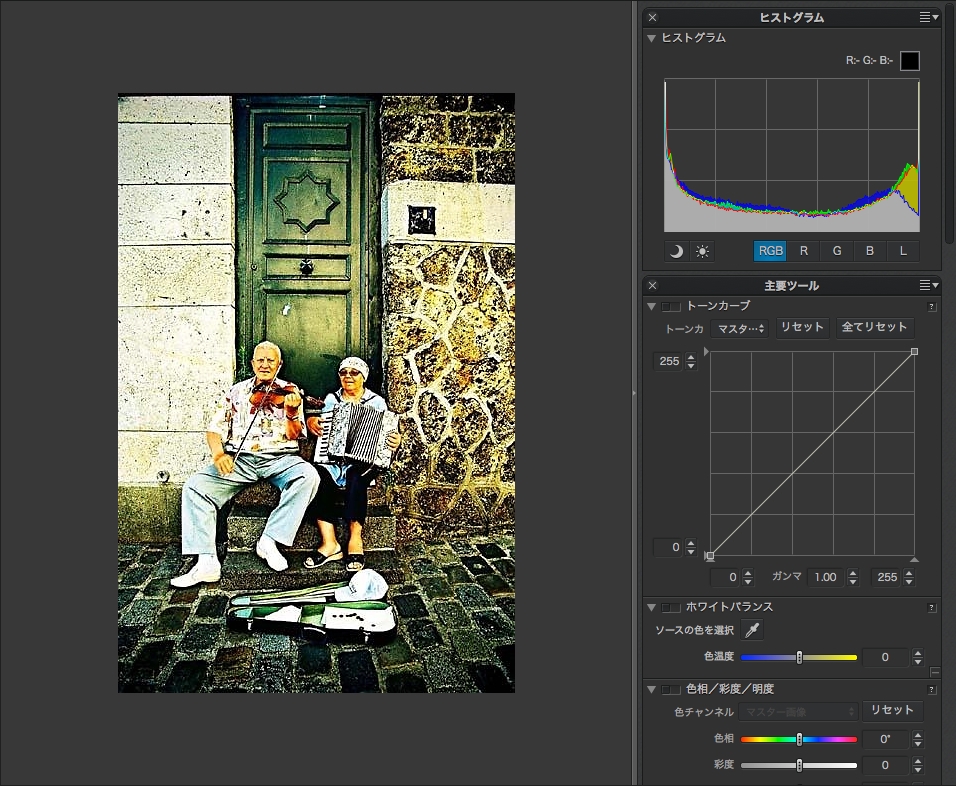Image resolution: width=956 pixels, height=786 pixels.
Task: Click the highlight warning sun icon
Action: [703, 251]
